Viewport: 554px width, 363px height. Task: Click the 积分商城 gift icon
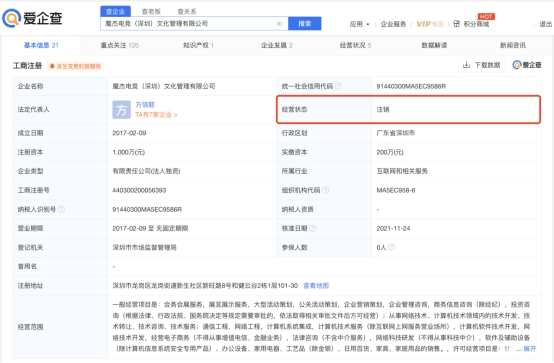point(456,24)
